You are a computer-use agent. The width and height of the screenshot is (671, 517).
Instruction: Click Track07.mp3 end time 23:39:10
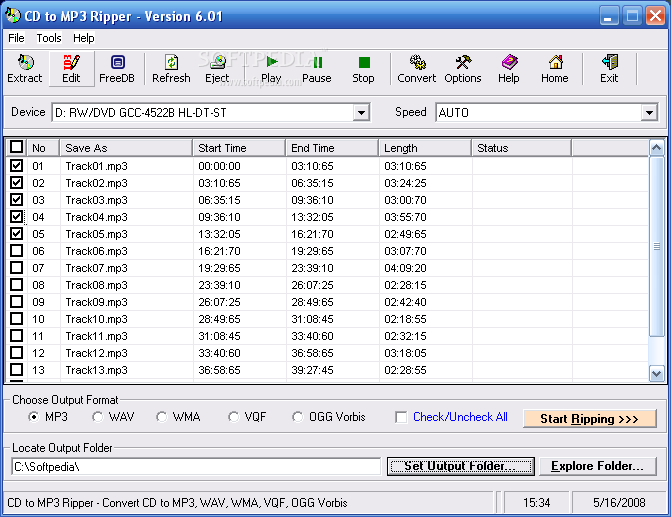click(312, 268)
